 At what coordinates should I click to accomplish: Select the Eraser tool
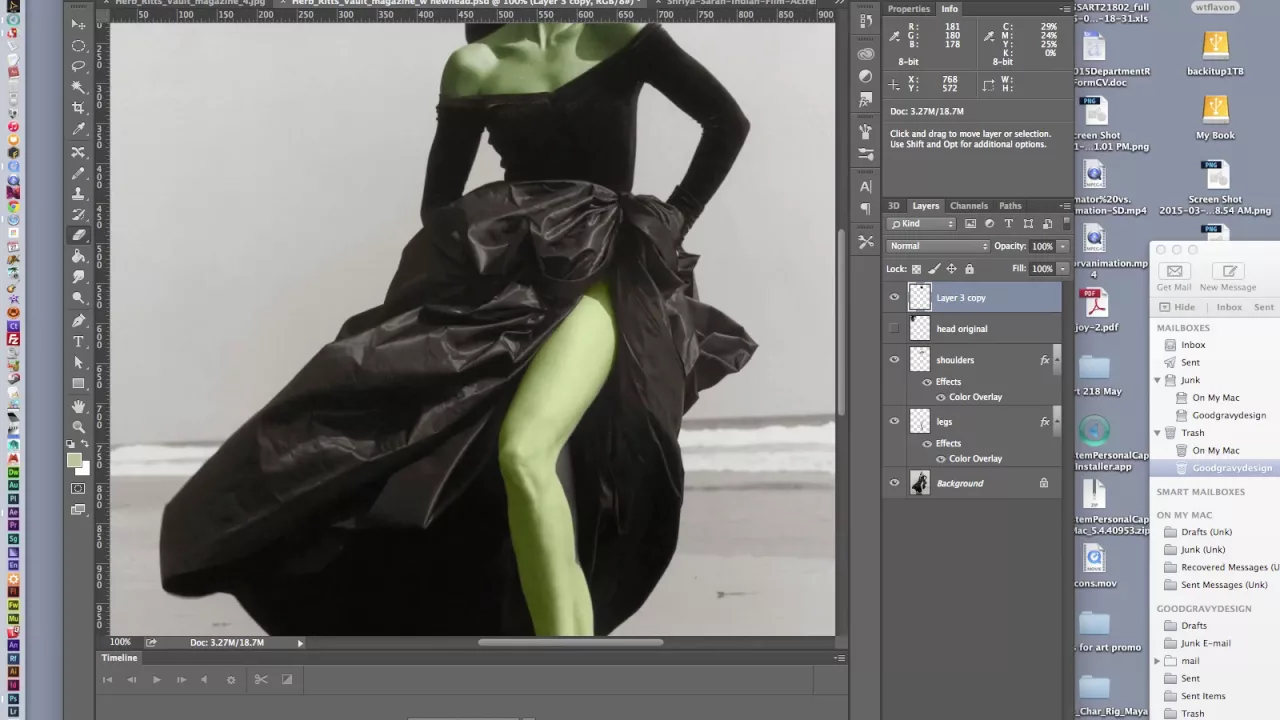click(x=78, y=236)
